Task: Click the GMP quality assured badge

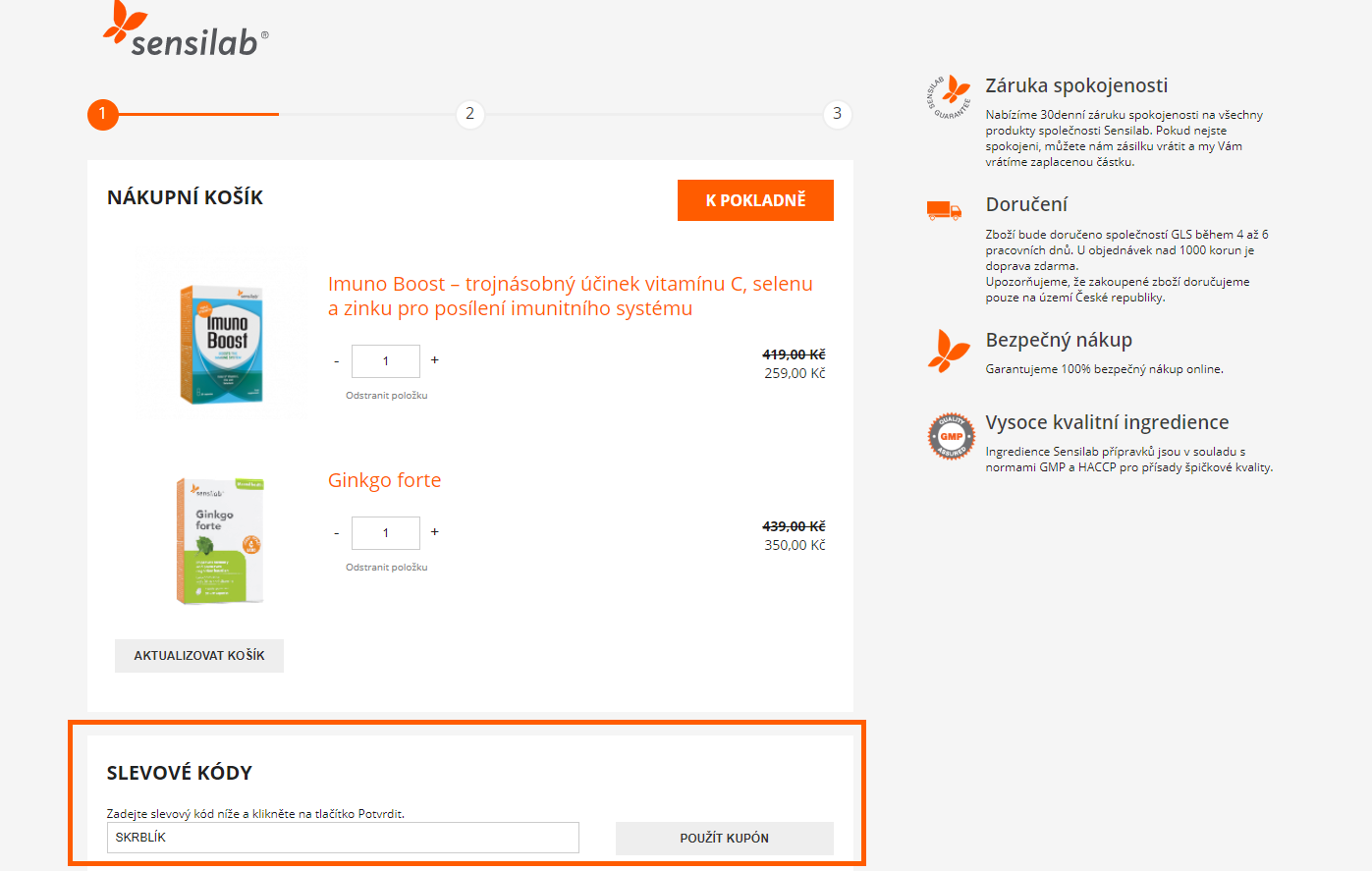Action: click(951, 436)
